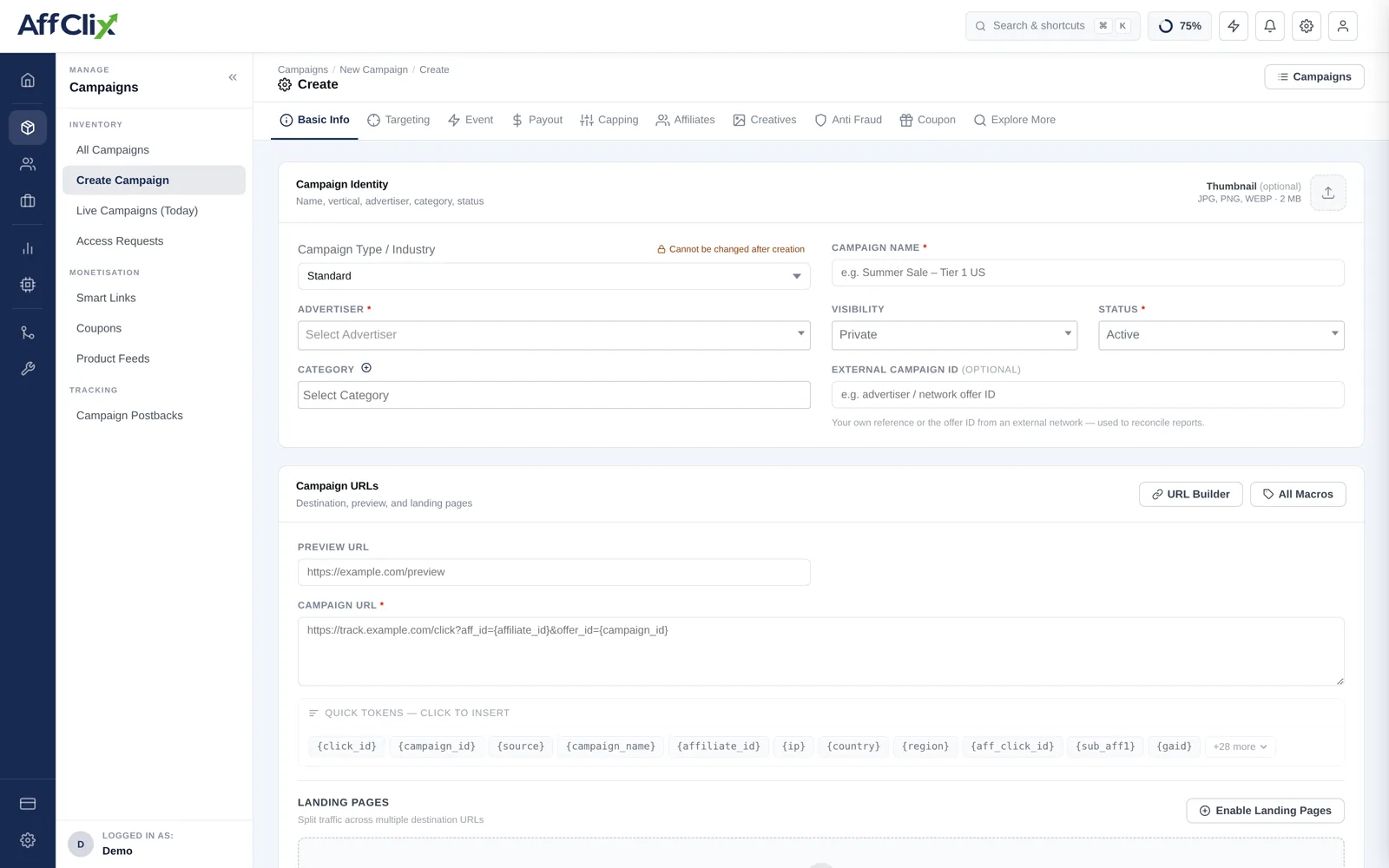The image size is (1389, 868).
Task: Open the users icon in left rail
Action: [x=28, y=164]
